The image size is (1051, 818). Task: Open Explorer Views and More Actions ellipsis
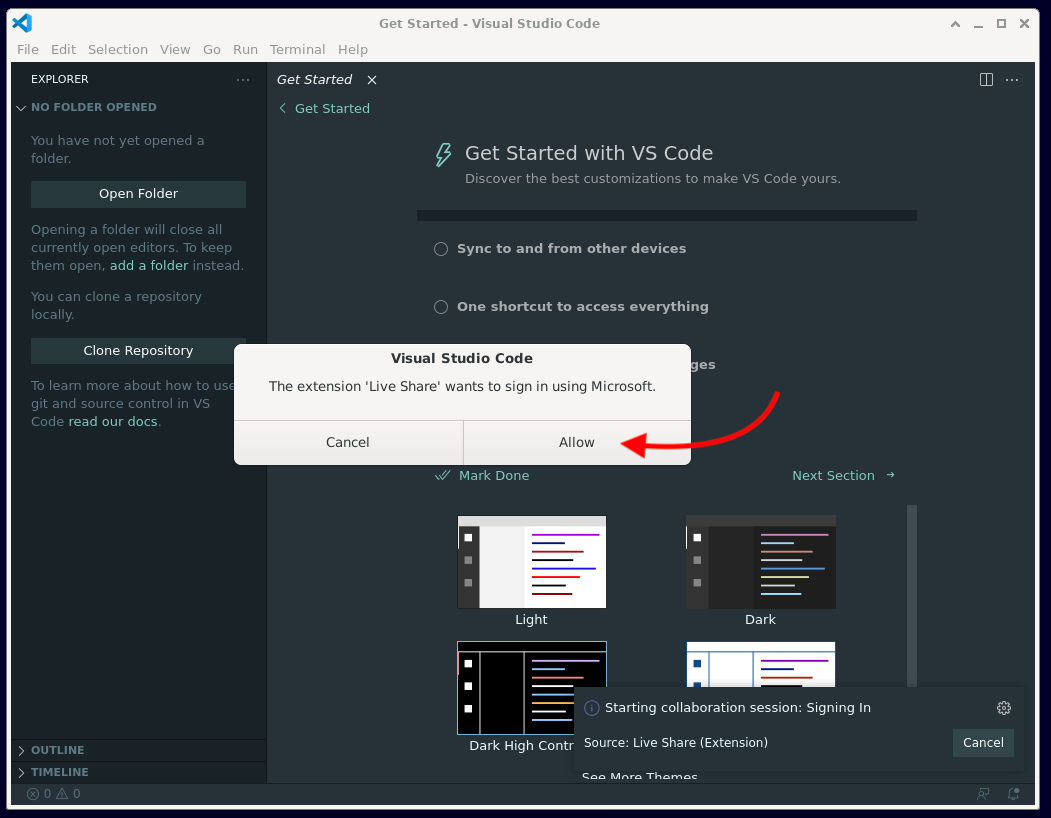tap(243, 80)
